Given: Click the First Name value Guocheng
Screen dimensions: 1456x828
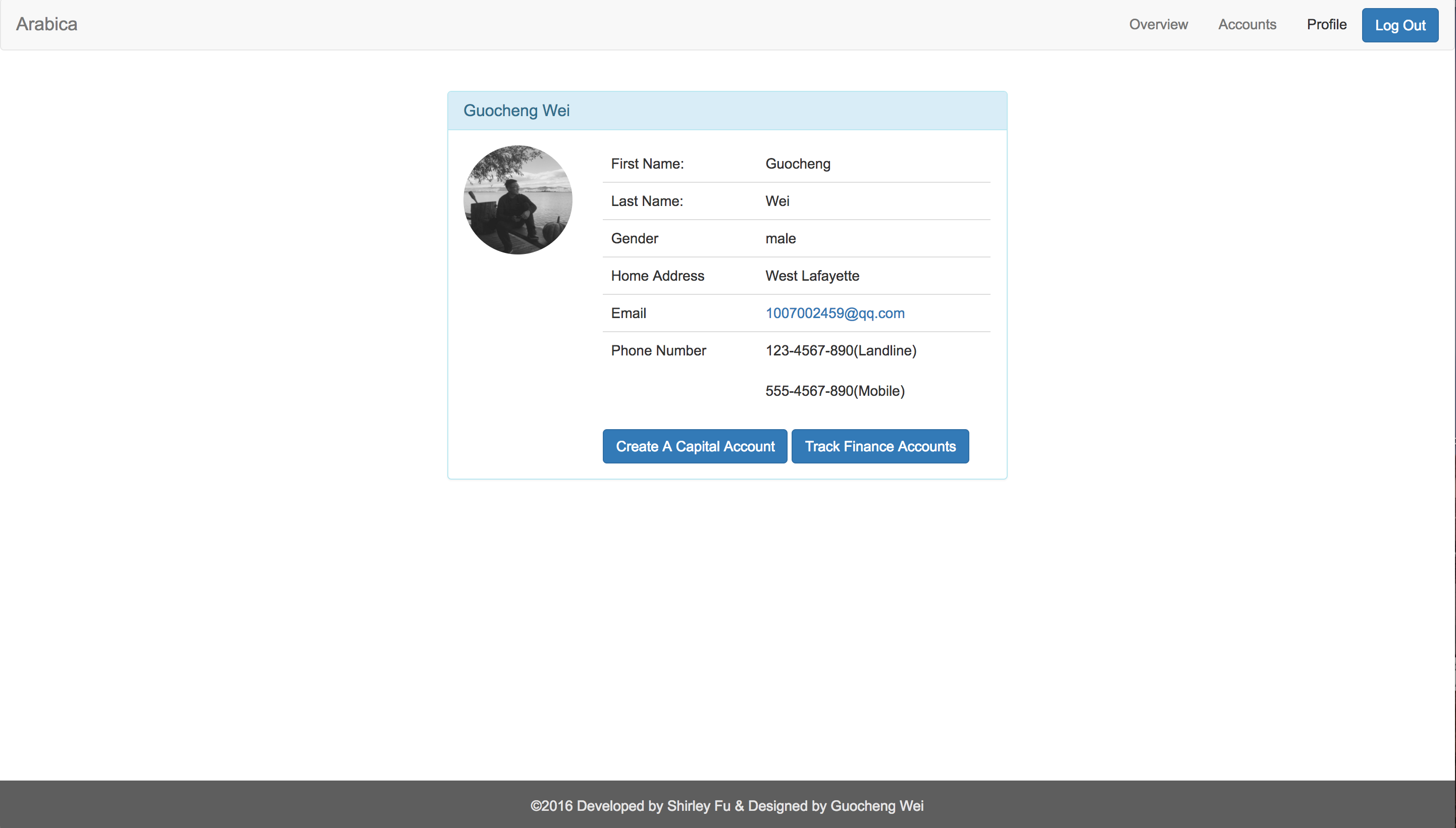Looking at the screenshot, I should point(798,164).
